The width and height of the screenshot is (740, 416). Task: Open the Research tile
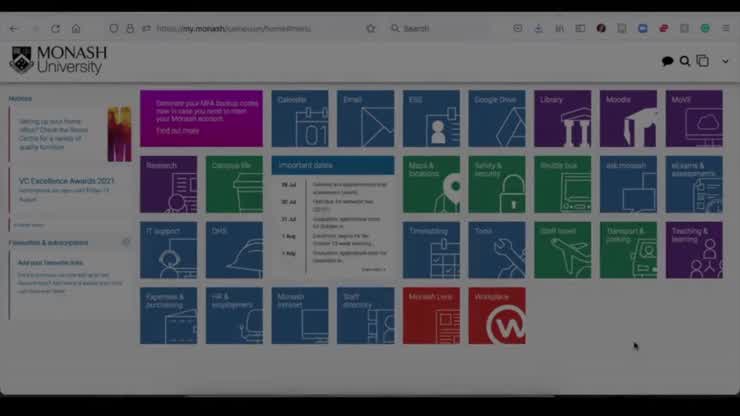(168, 184)
